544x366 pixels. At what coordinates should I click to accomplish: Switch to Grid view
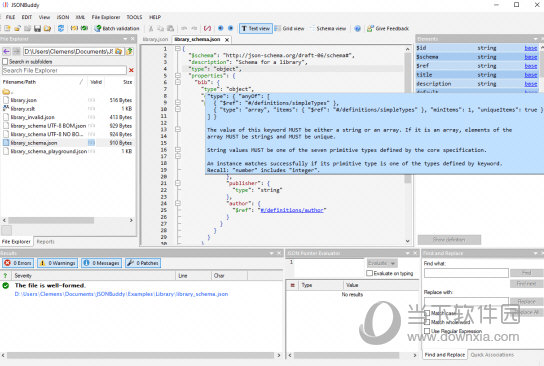point(290,28)
